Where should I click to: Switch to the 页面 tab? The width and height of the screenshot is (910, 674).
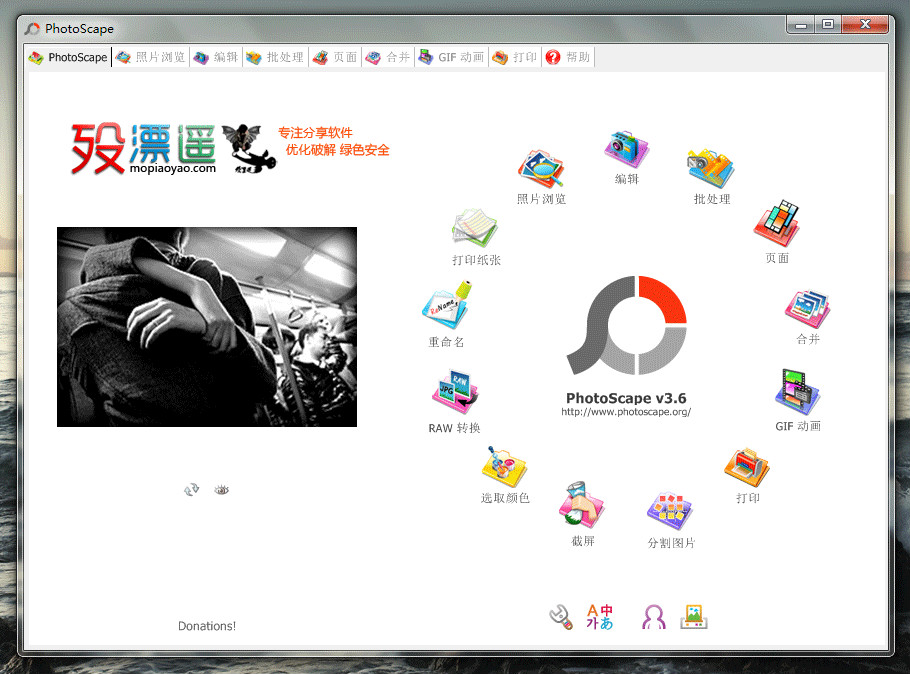point(335,57)
